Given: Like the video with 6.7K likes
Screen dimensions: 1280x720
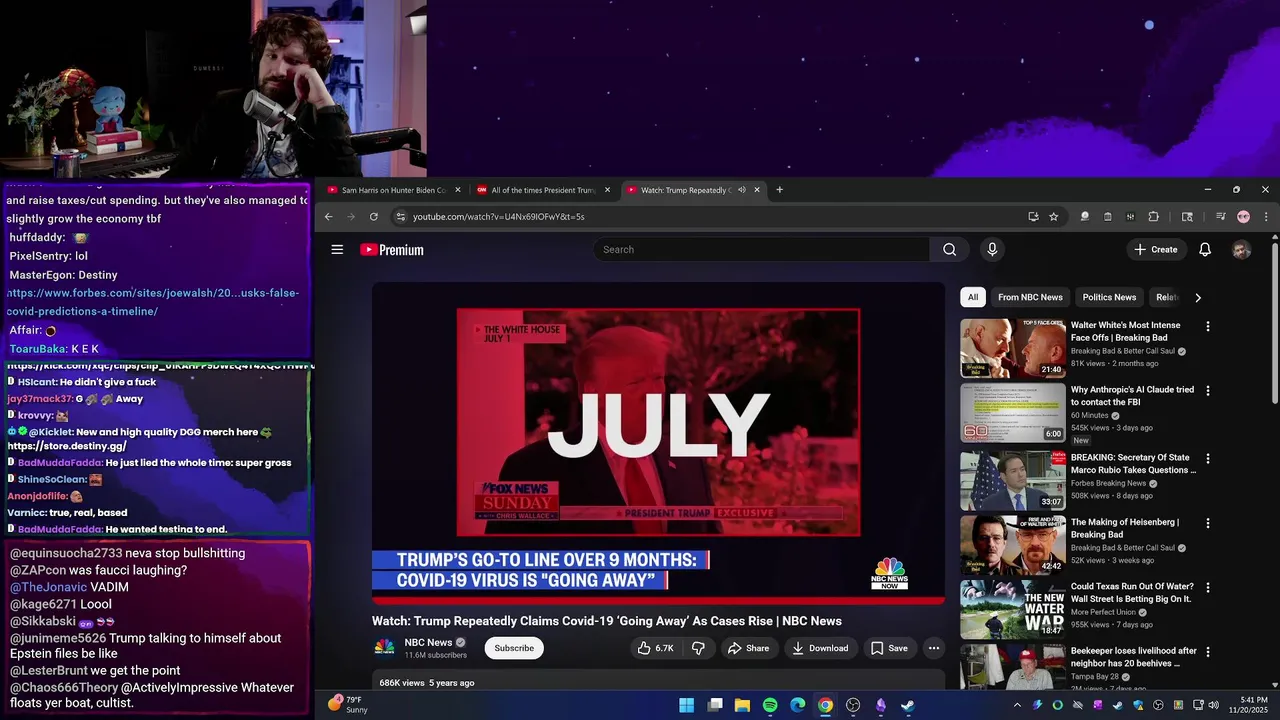Looking at the screenshot, I should 655,648.
